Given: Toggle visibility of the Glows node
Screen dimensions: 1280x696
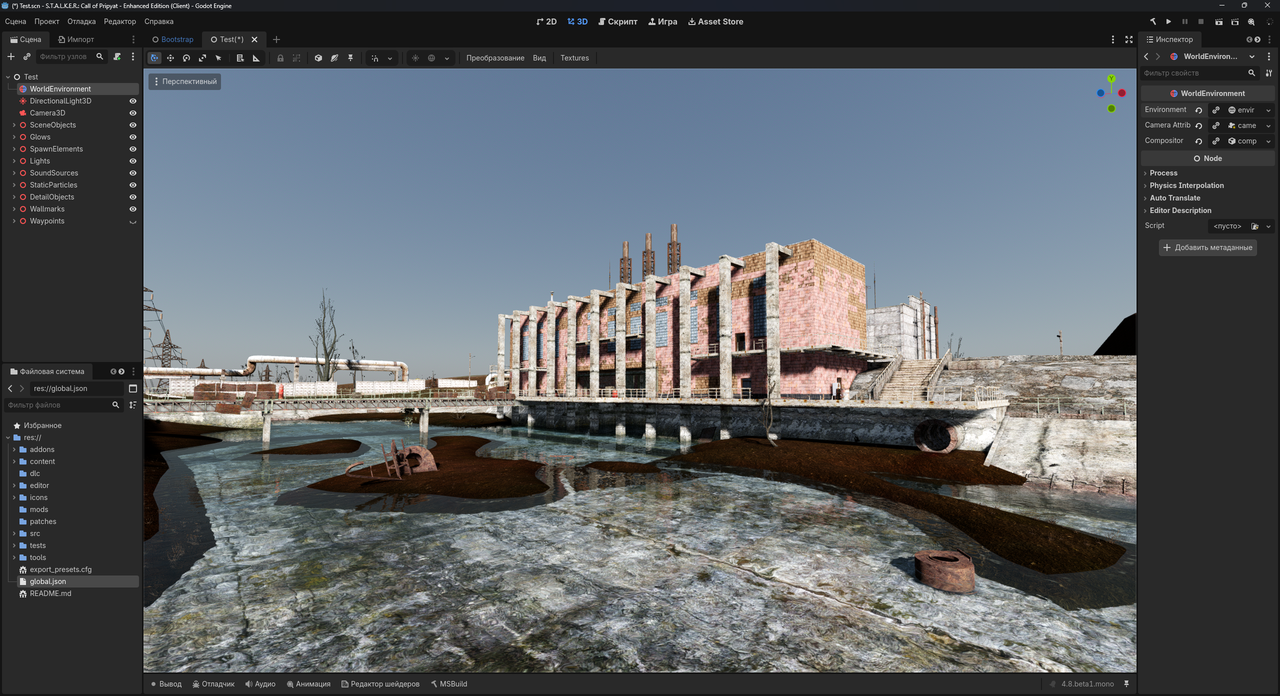Looking at the screenshot, I should 133,137.
